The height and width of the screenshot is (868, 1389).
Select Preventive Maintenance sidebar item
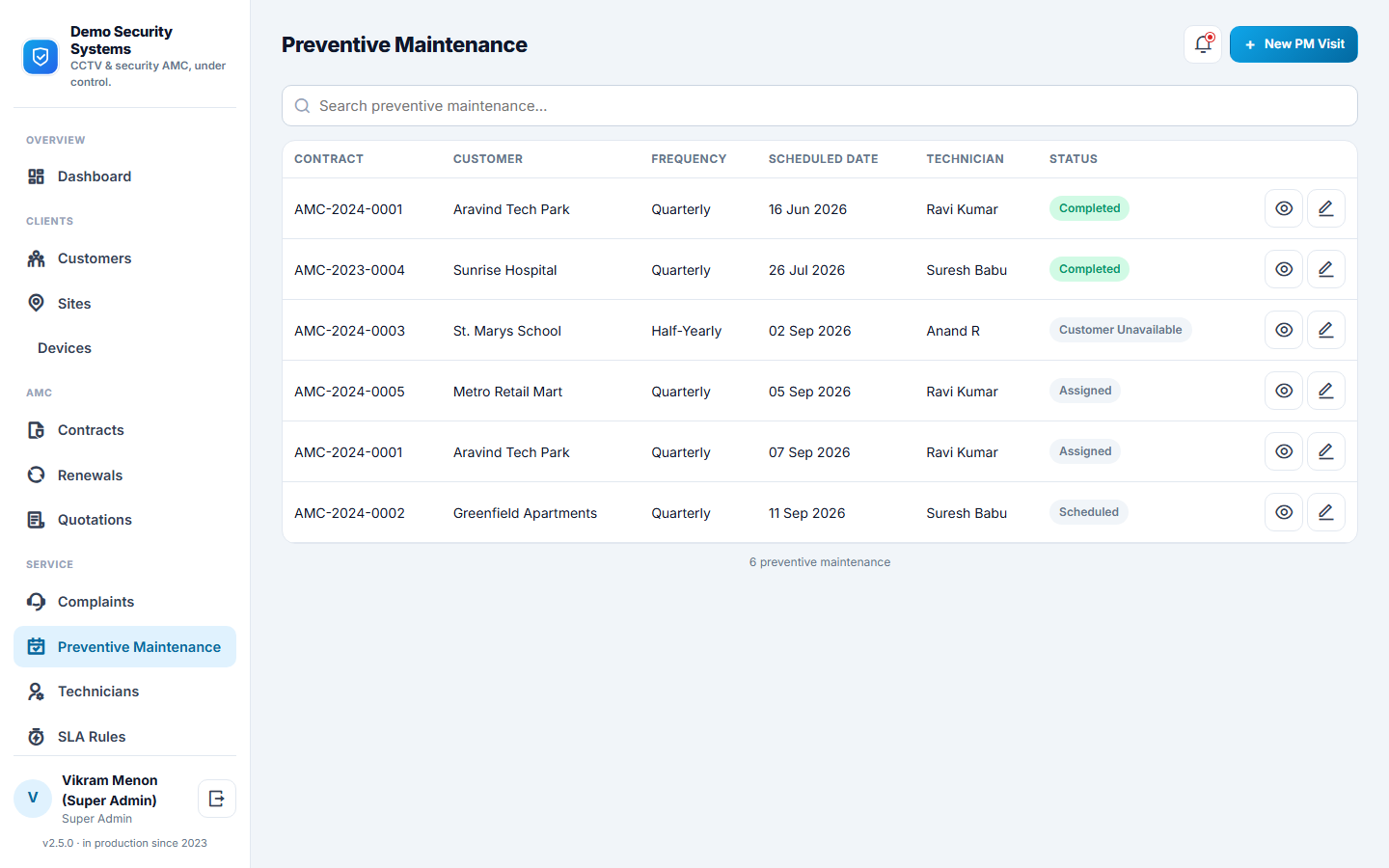124,647
